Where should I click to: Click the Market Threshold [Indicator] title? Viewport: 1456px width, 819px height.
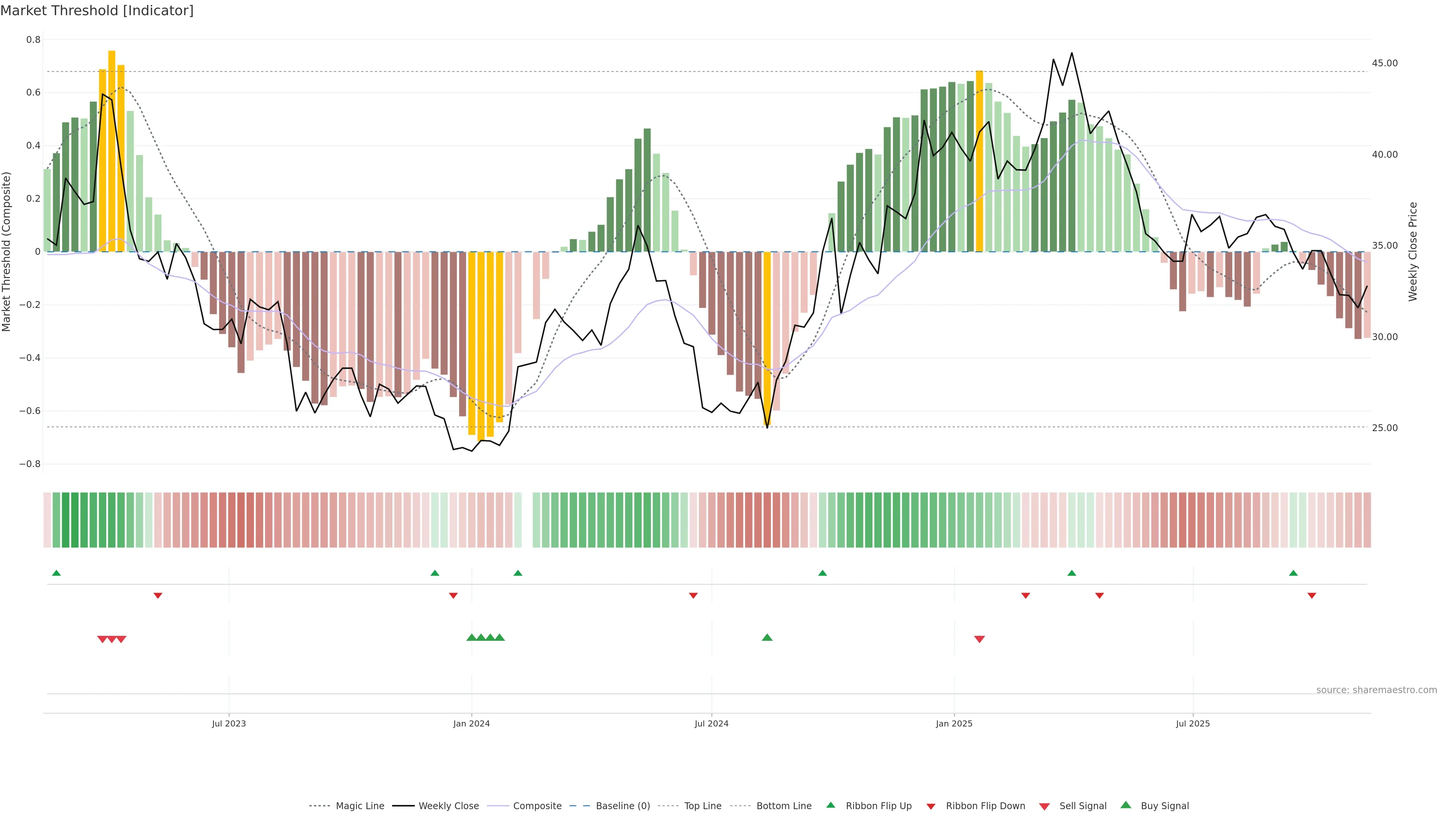point(97,11)
